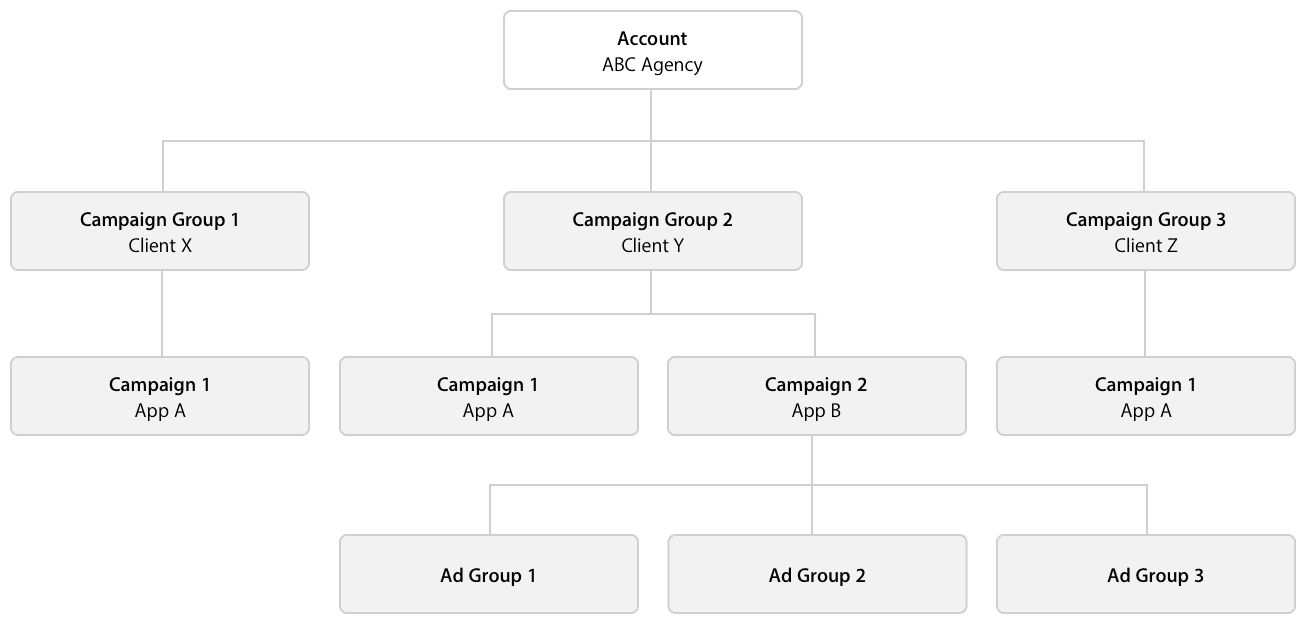The width and height of the screenshot is (1306, 624).
Task: Click the Ad Group 1 box
Action: (x=488, y=575)
